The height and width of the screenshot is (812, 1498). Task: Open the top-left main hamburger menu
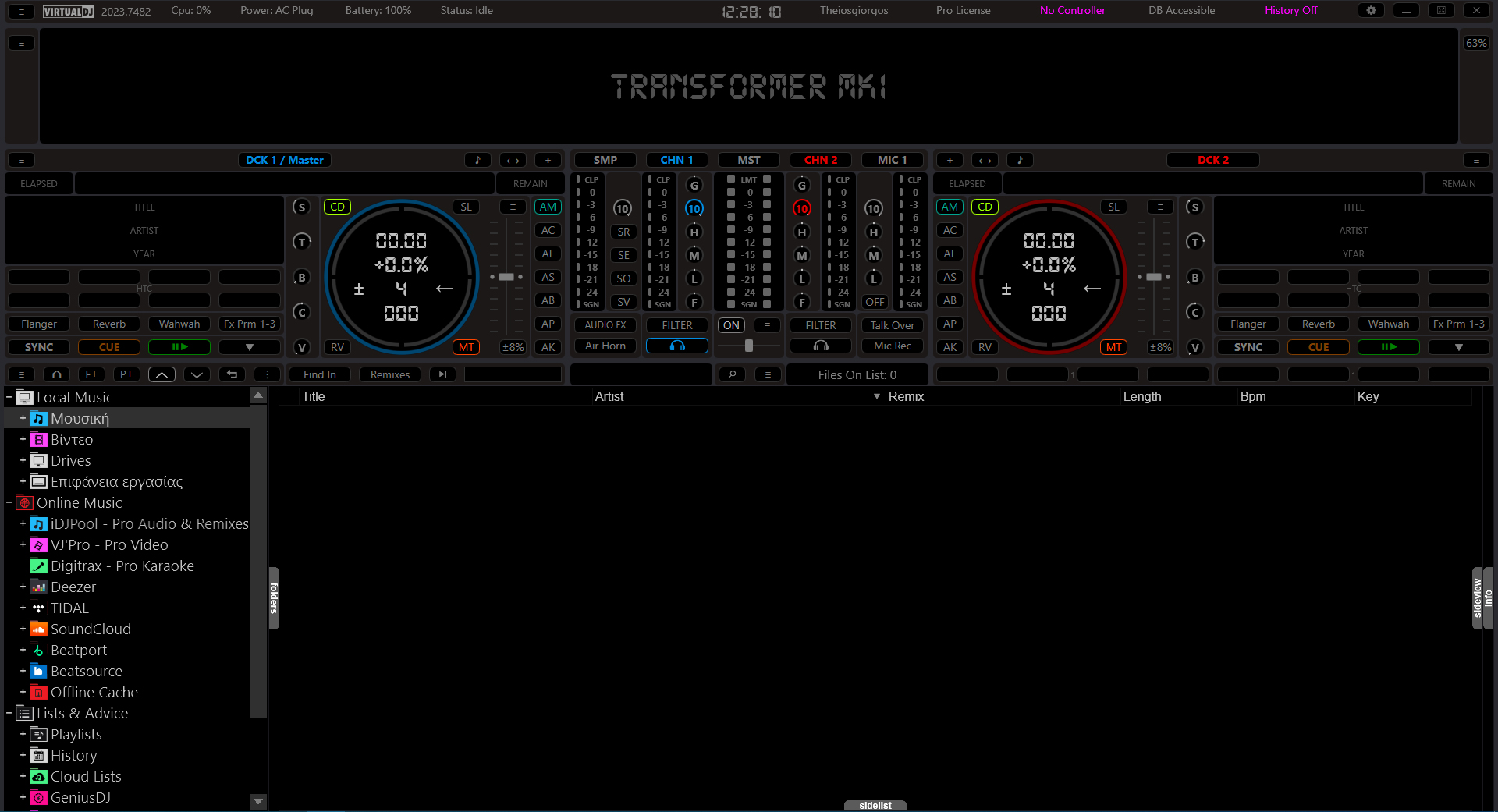click(21, 12)
